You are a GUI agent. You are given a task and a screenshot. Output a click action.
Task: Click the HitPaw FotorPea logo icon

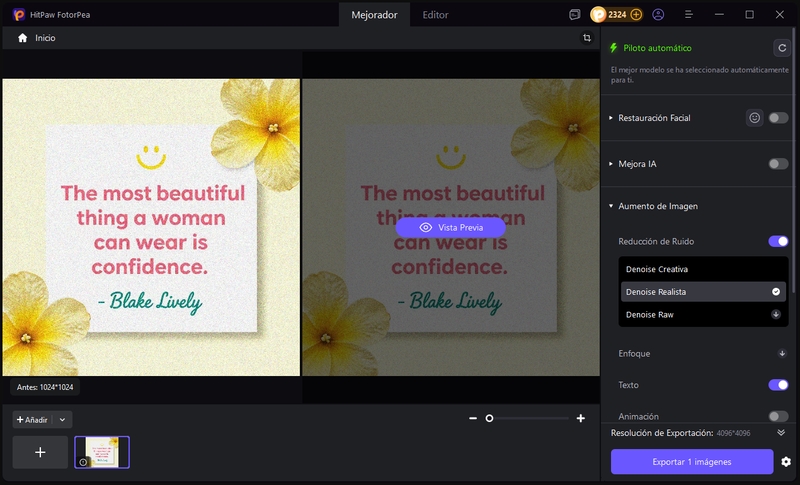(19, 15)
